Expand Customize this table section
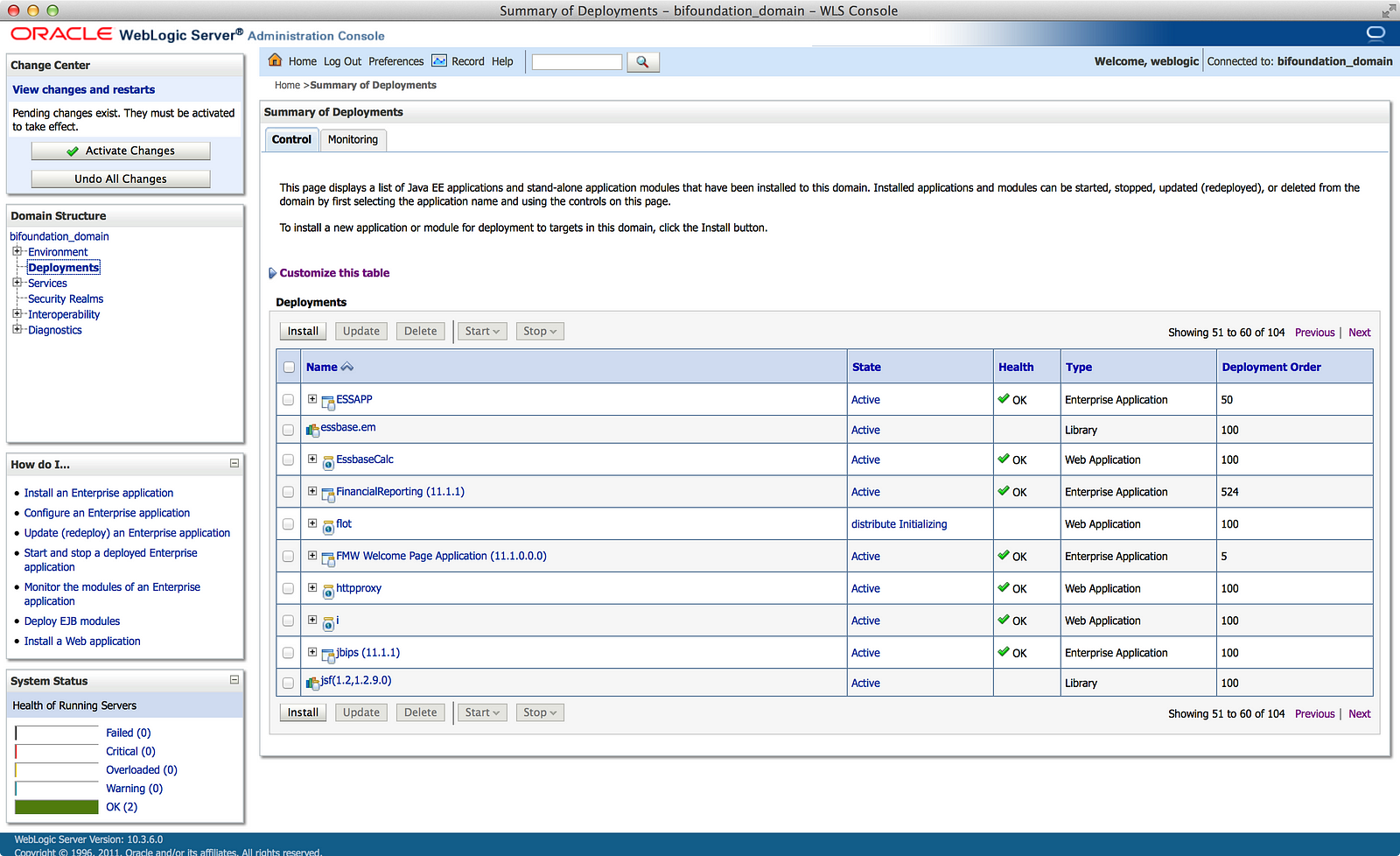The height and width of the screenshot is (856, 1400). coord(272,273)
